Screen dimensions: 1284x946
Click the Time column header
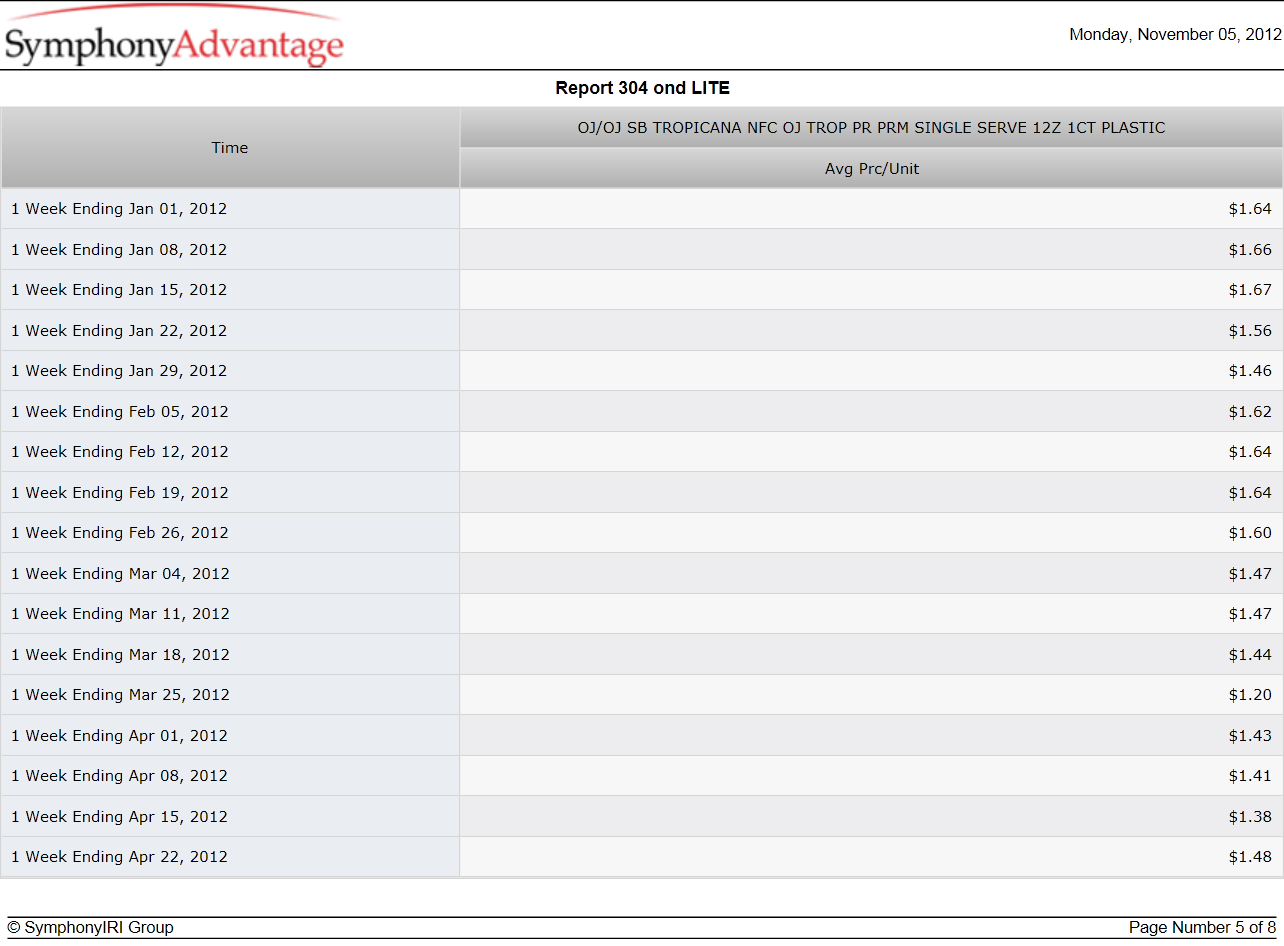[230, 148]
